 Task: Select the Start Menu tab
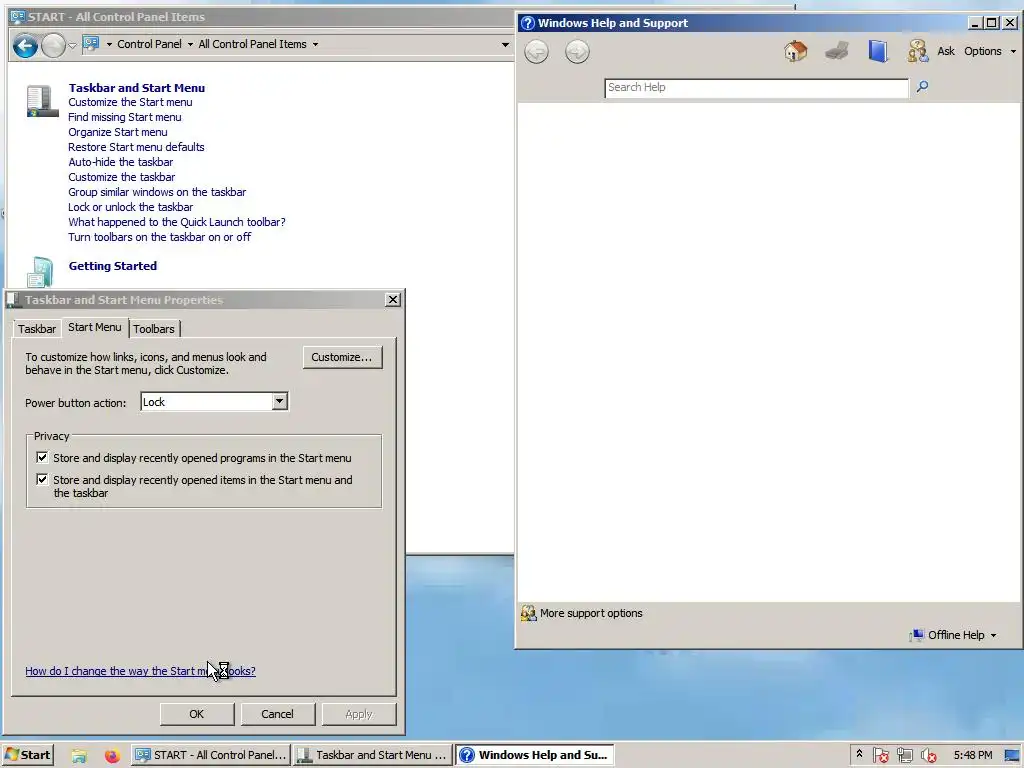[95, 327]
